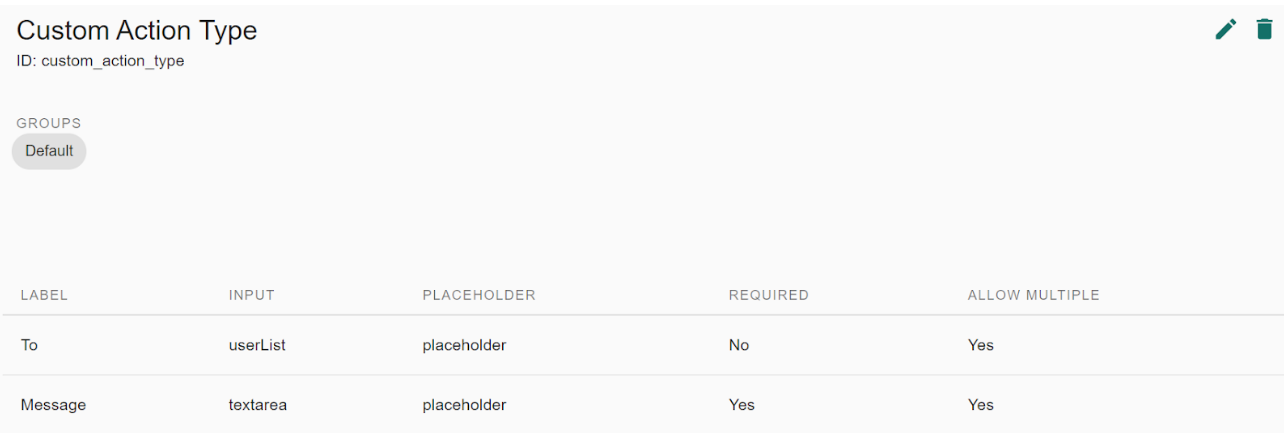Click the pencil edit icon
The height and width of the screenshot is (433, 1284).
pyautogui.click(x=1225, y=30)
